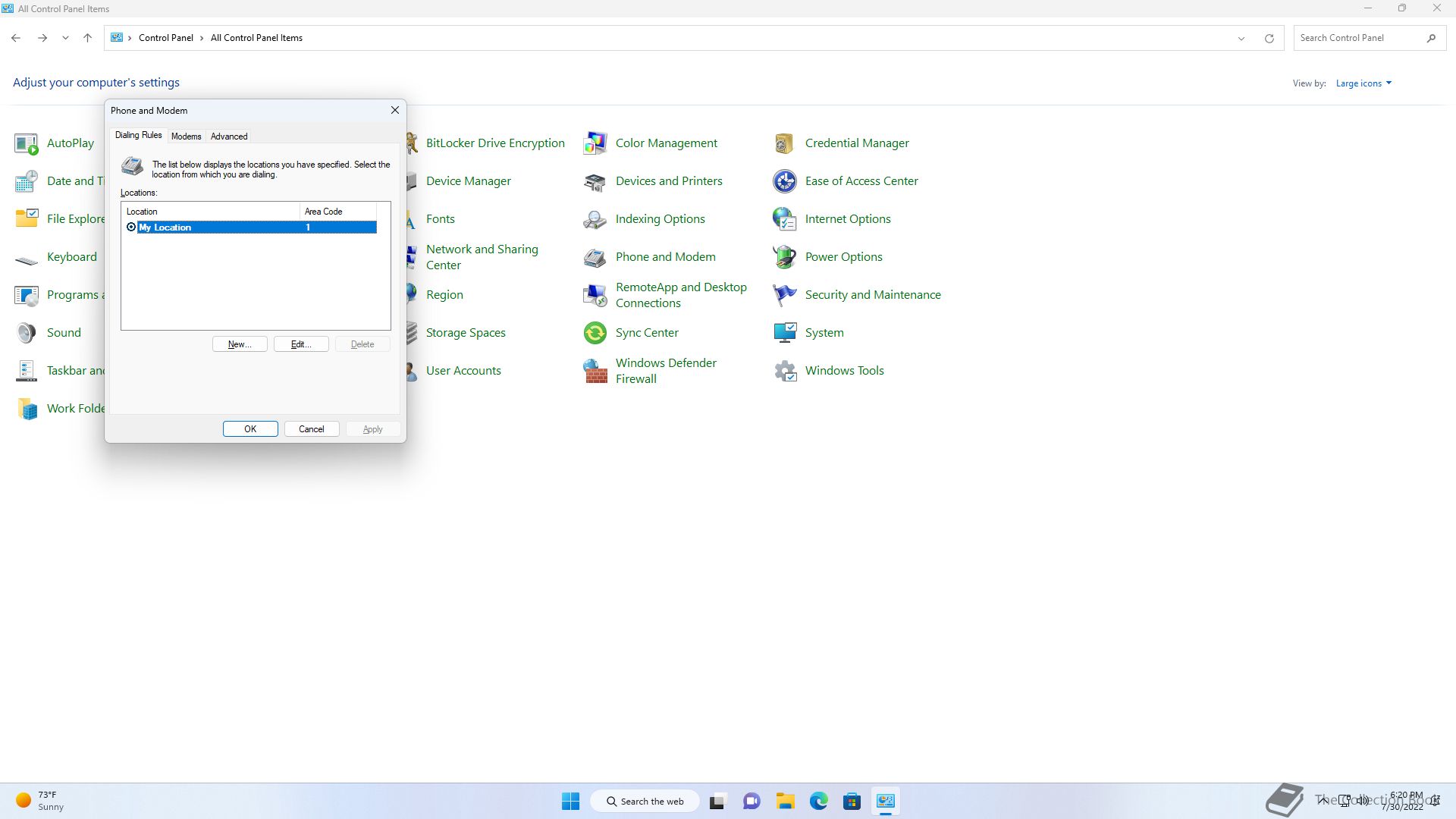Screen dimensions: 1456x819
Task: Open Microsoft Edge from taskbar
Action: point(818,802)
